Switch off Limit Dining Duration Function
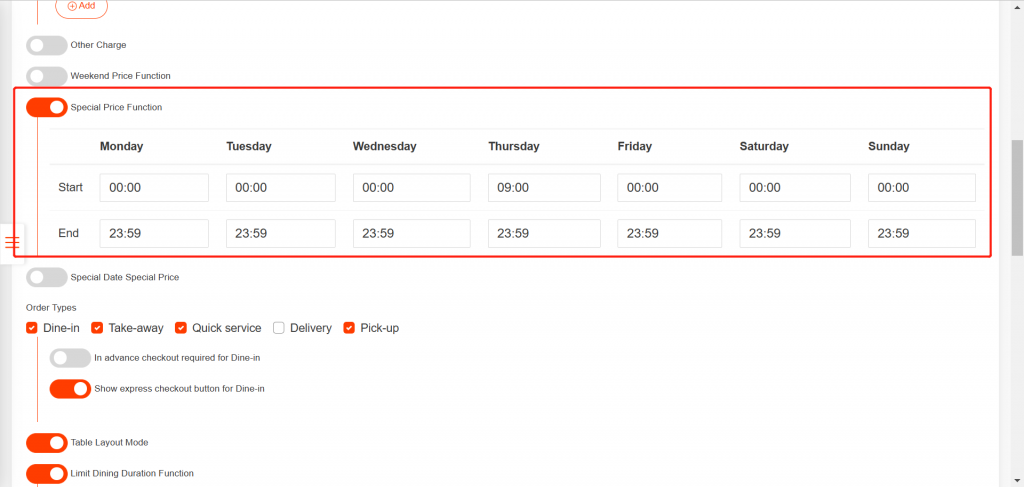This screenshot has width=1024, height=487. tap(47, 473)
